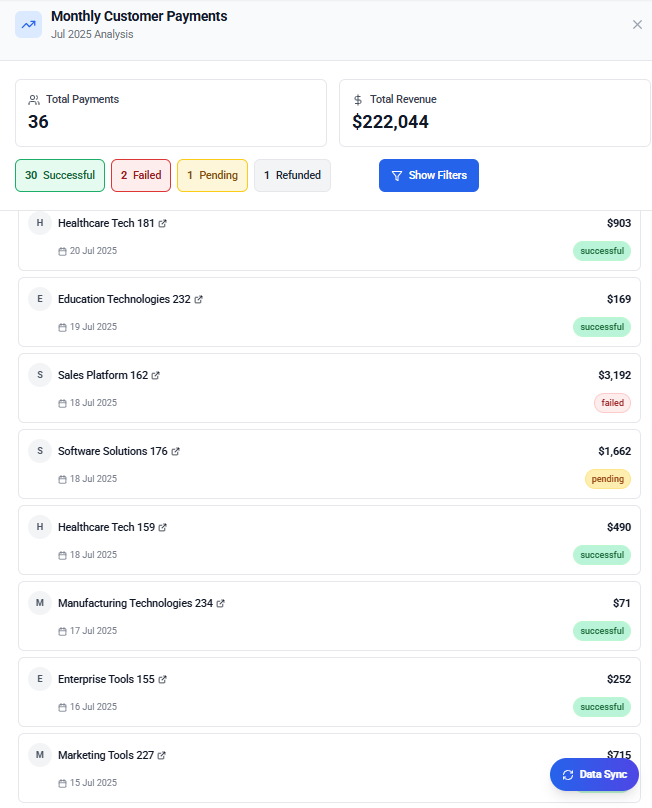
Task: Click the calendar icon on the Sales Platform 162 row
Action: [x=63, y=402]
